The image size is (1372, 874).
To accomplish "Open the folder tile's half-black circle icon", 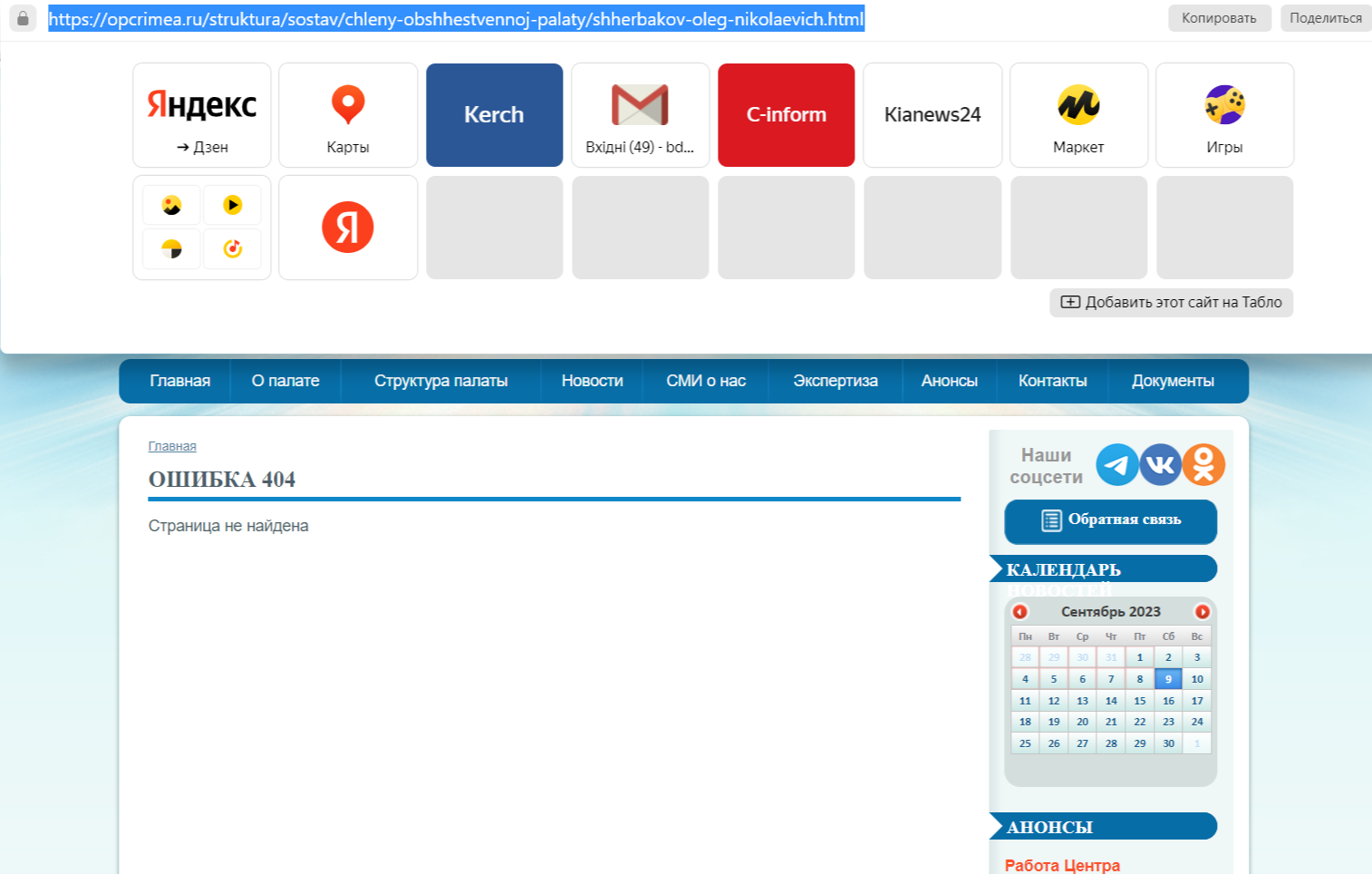I will [172, 248].
